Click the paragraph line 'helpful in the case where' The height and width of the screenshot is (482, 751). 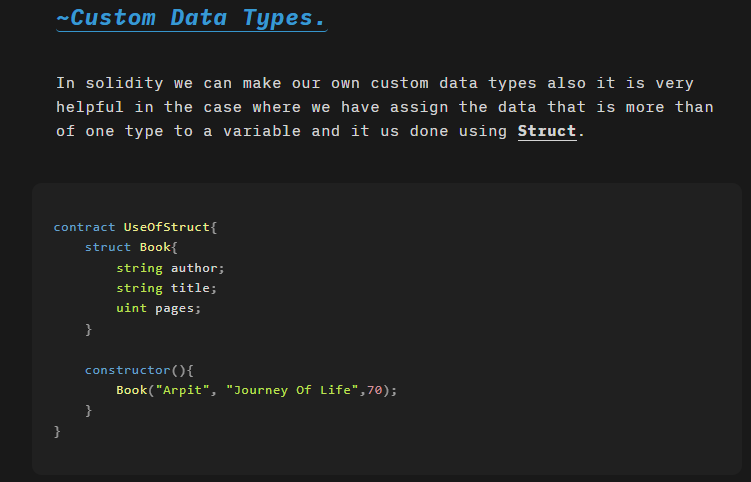pos(385,107)
